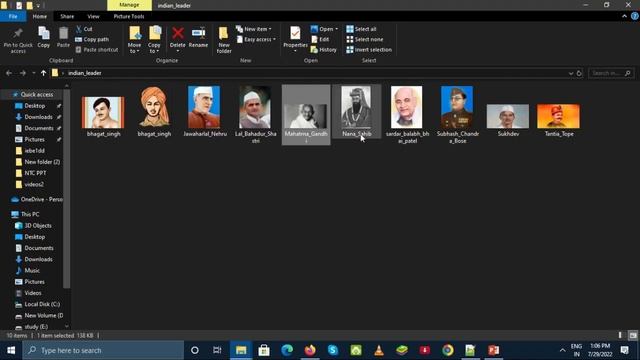
Task: Click the indian_leader address bar path
Action: coord(85,73)
